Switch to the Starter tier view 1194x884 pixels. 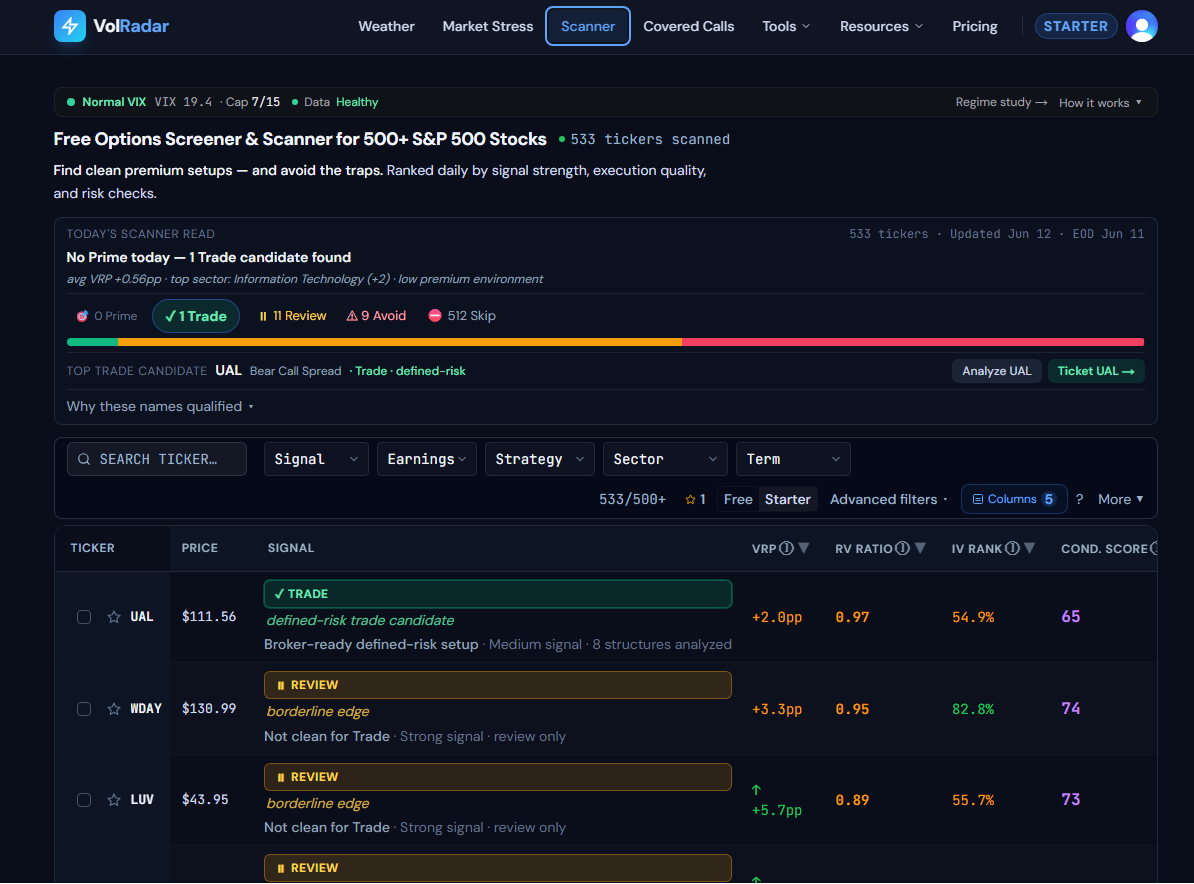click(x=787, y=499)
